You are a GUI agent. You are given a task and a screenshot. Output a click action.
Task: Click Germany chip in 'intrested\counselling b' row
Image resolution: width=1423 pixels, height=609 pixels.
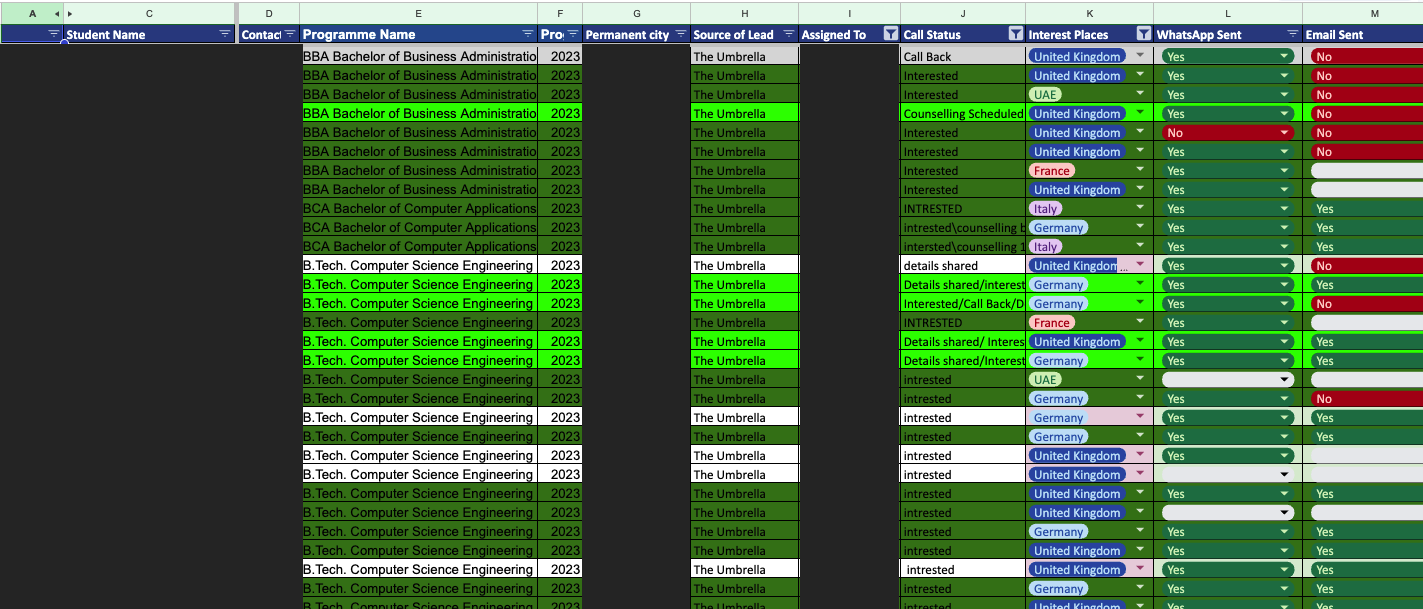[x=1058, y=227]
